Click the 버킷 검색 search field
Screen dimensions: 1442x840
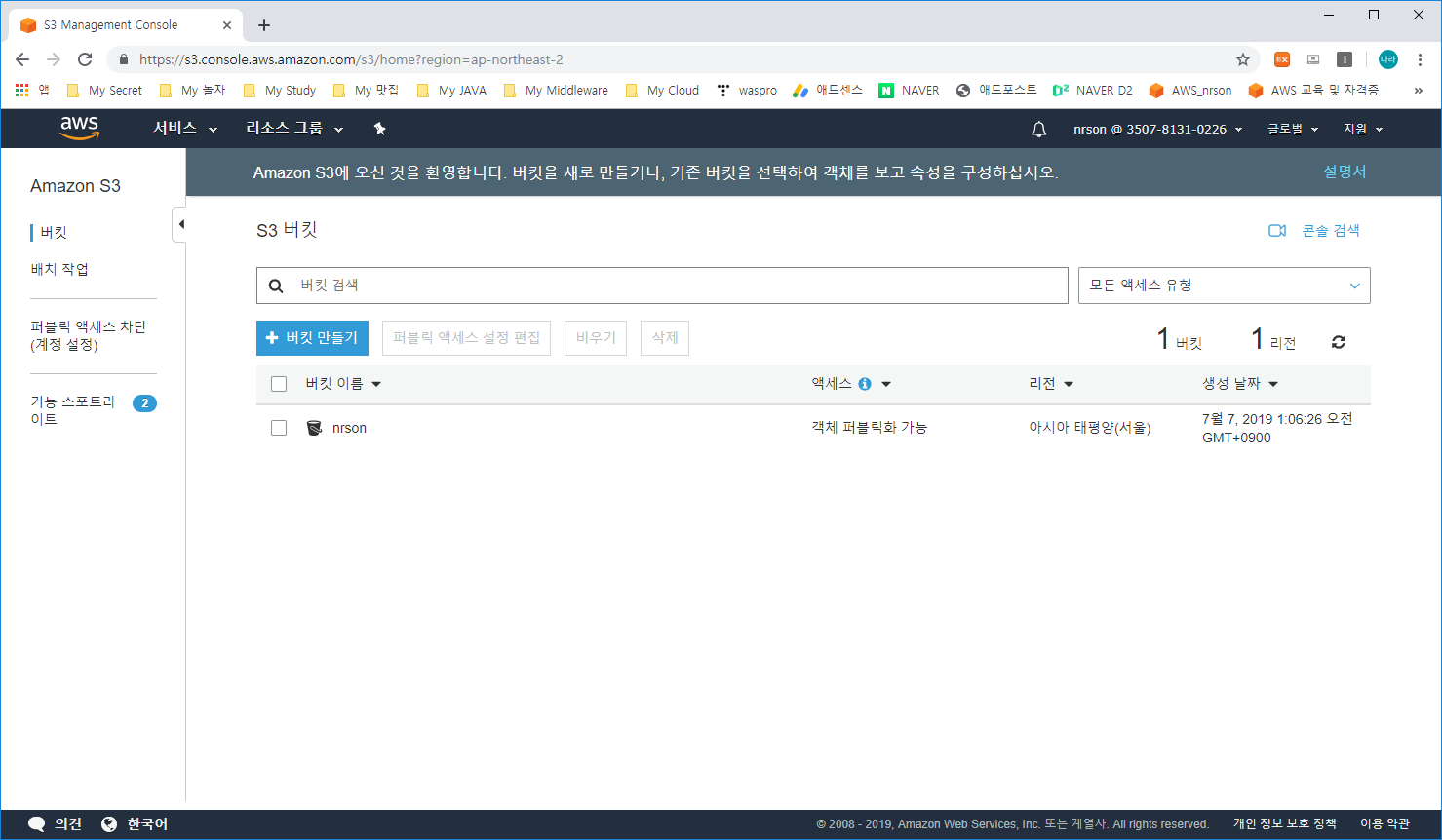(x=662, y=286)
